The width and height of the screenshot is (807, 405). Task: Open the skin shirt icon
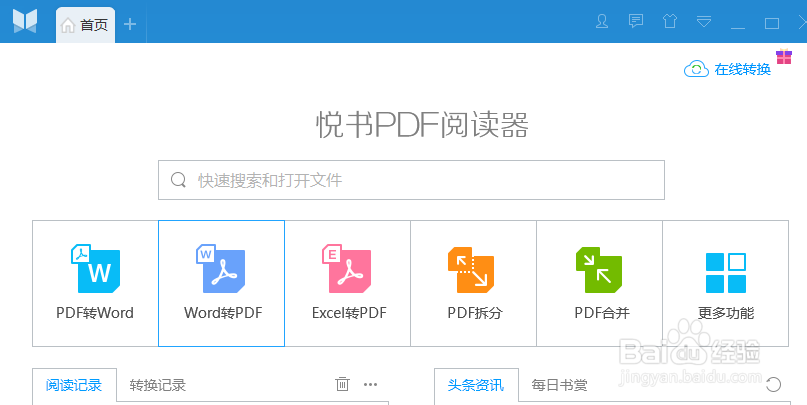point(670,22)
